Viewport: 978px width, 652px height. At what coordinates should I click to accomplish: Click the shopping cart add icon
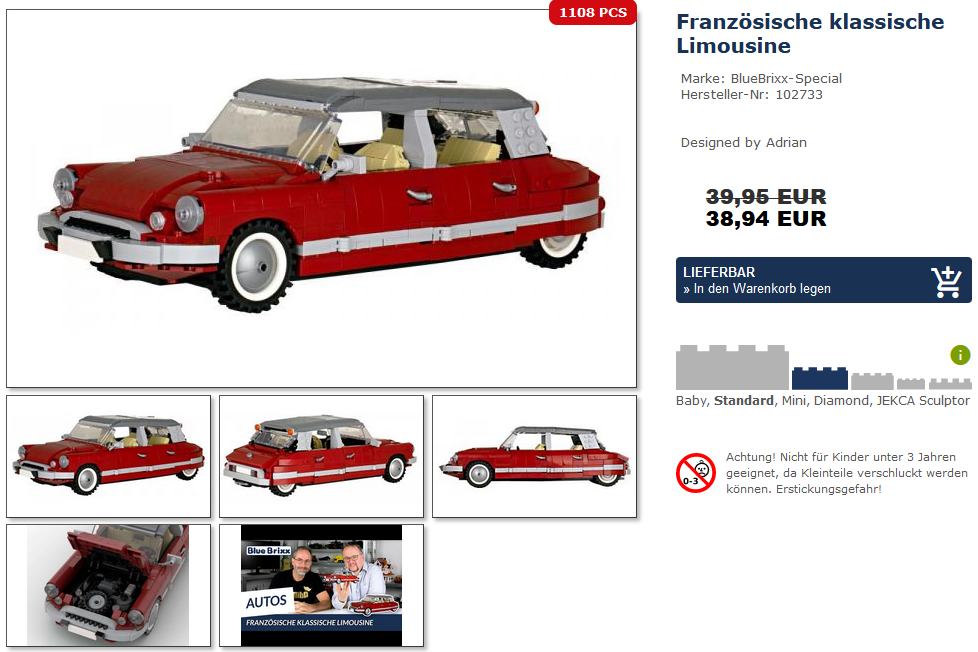pyautogui.click(x=946, y=282)
